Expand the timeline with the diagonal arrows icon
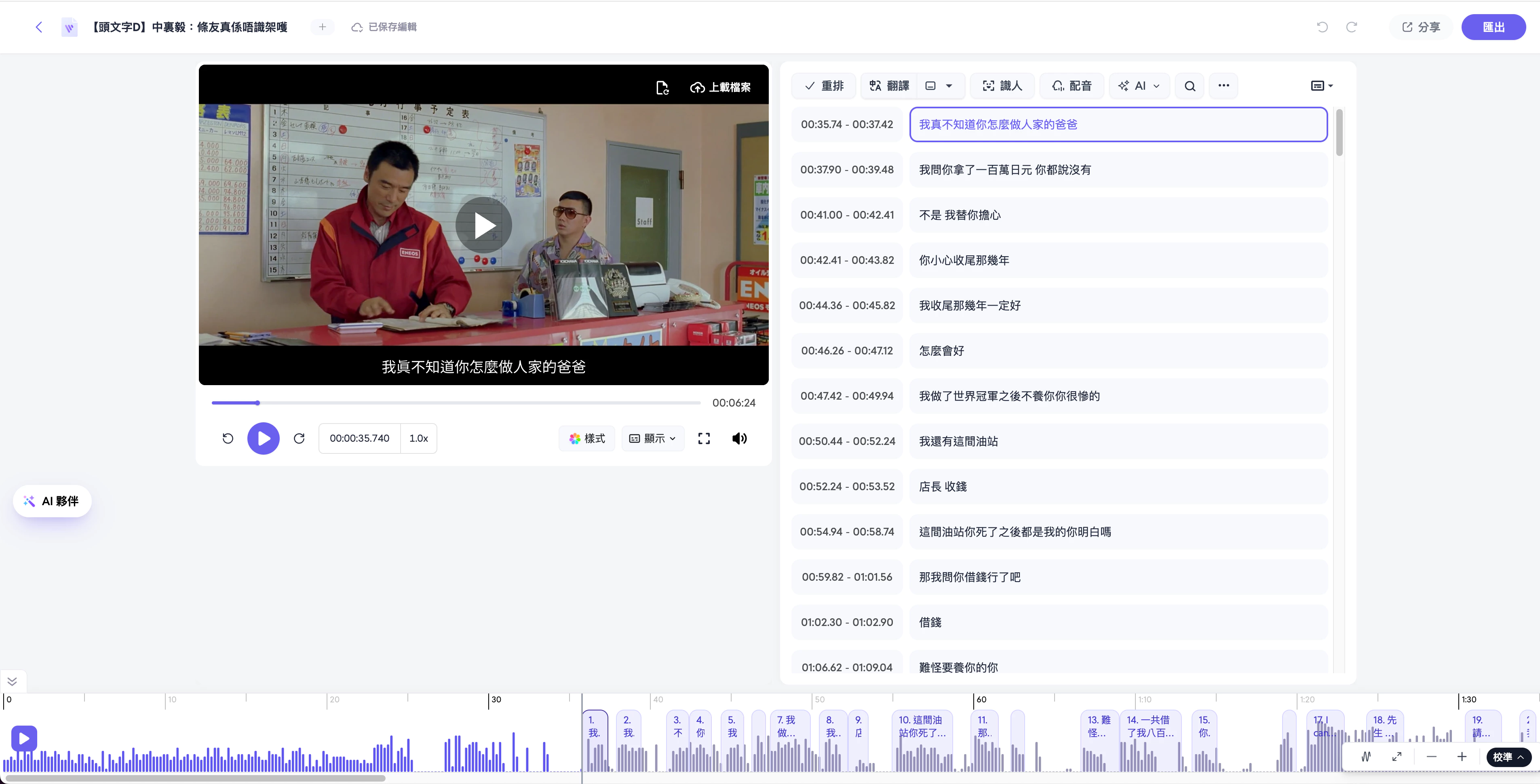This screenshot has height=784, width=1540. [x=1397, y=757]
